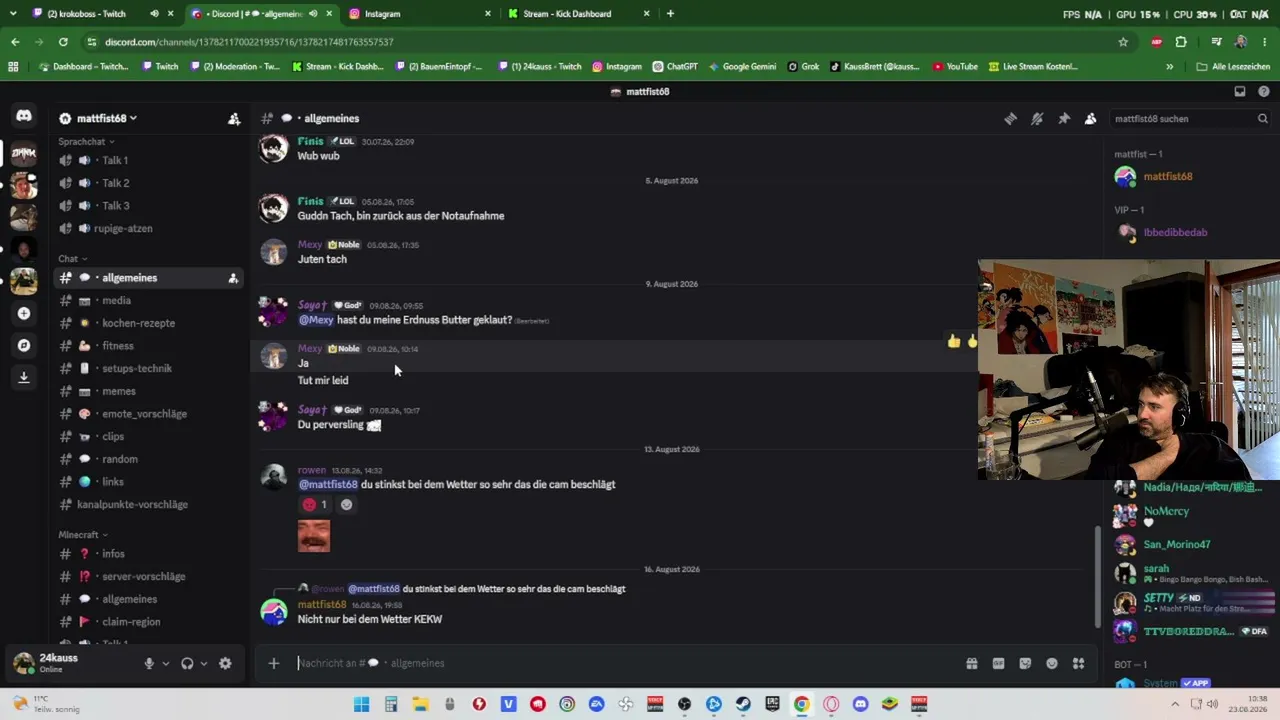Image resolution: width=1280 pixels, height=720 pixels.
Task: Open Chrome tab search dropdown arrow
Action: [x=13, y=14]
